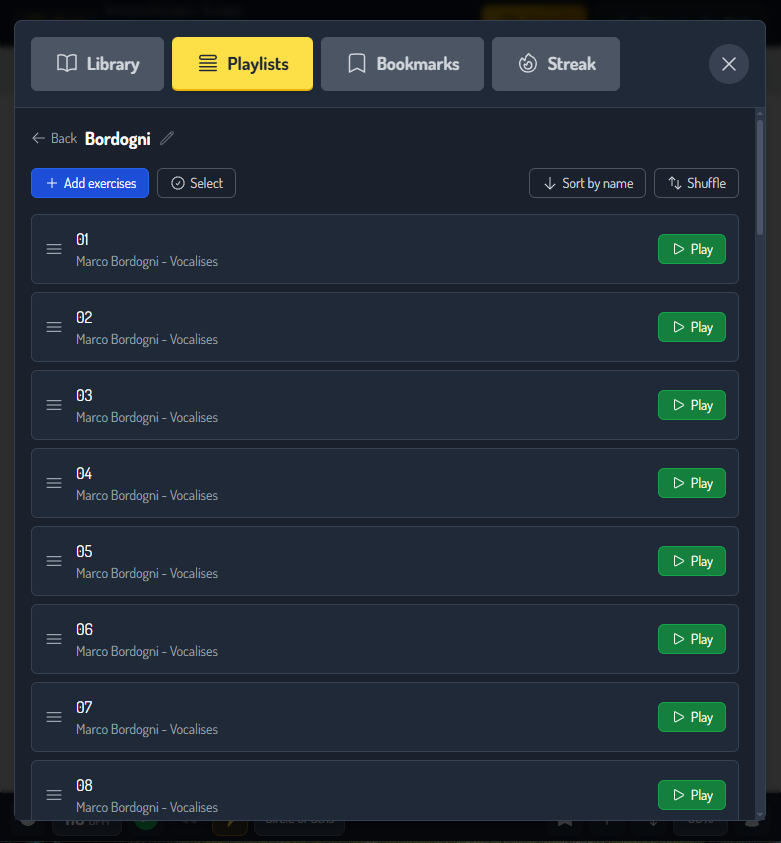Screen dimensions: 781x843
Task: Sort the playlist by name
Action: [587, 183]
